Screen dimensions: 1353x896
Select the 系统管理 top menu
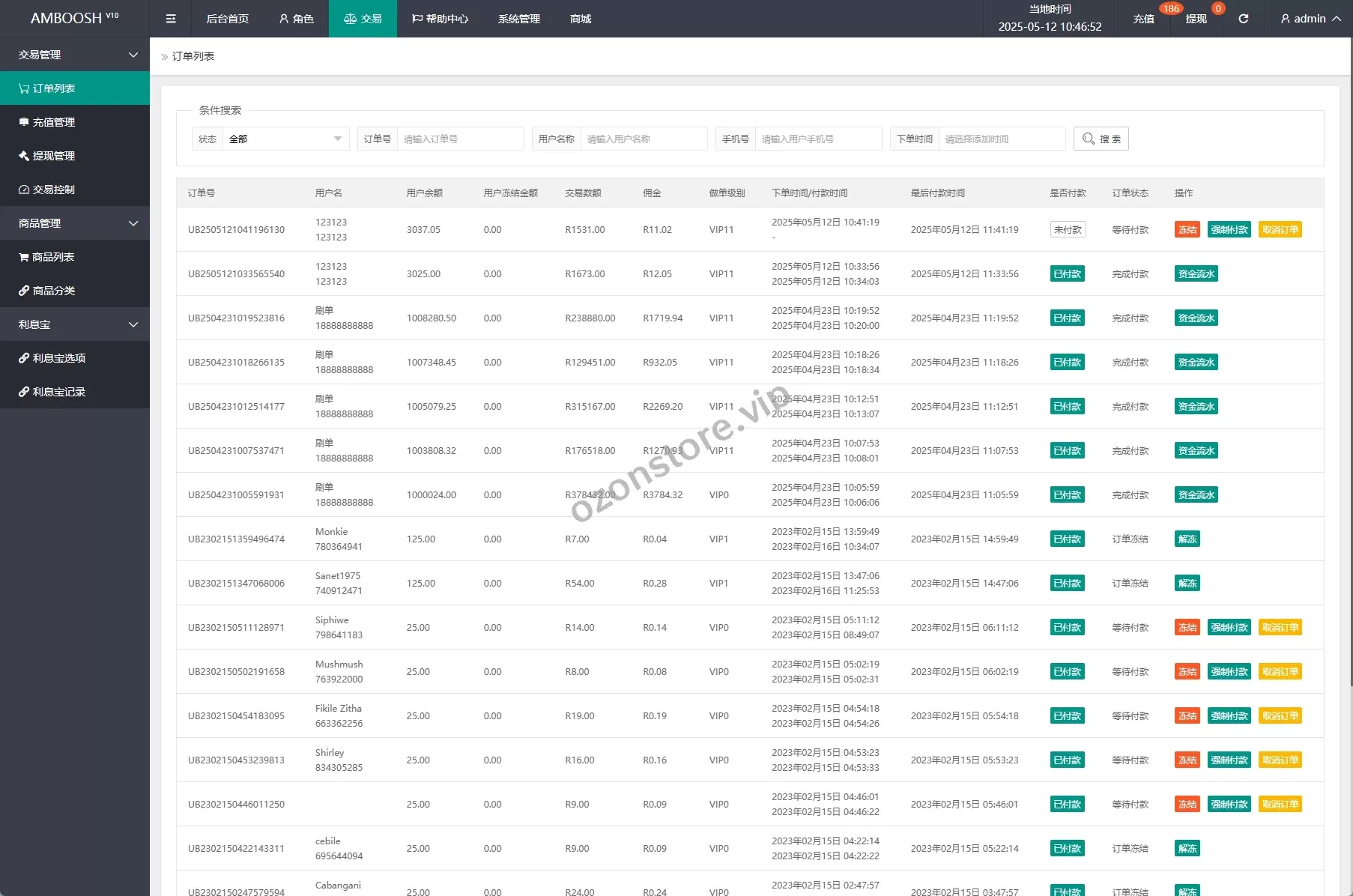[x=518, y=19]
